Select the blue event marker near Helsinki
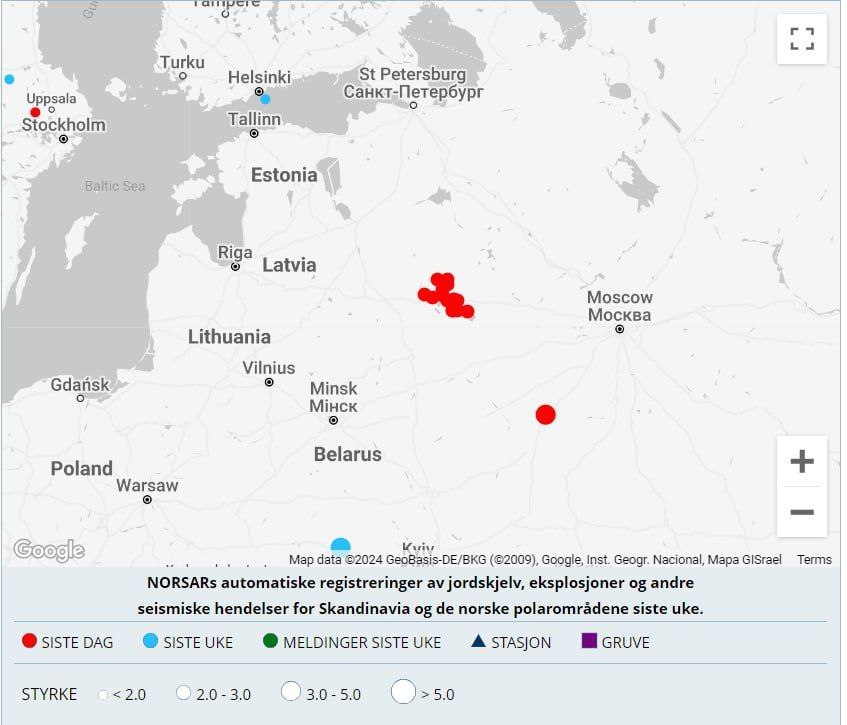 pyautogui.click(x=265, y=99)
